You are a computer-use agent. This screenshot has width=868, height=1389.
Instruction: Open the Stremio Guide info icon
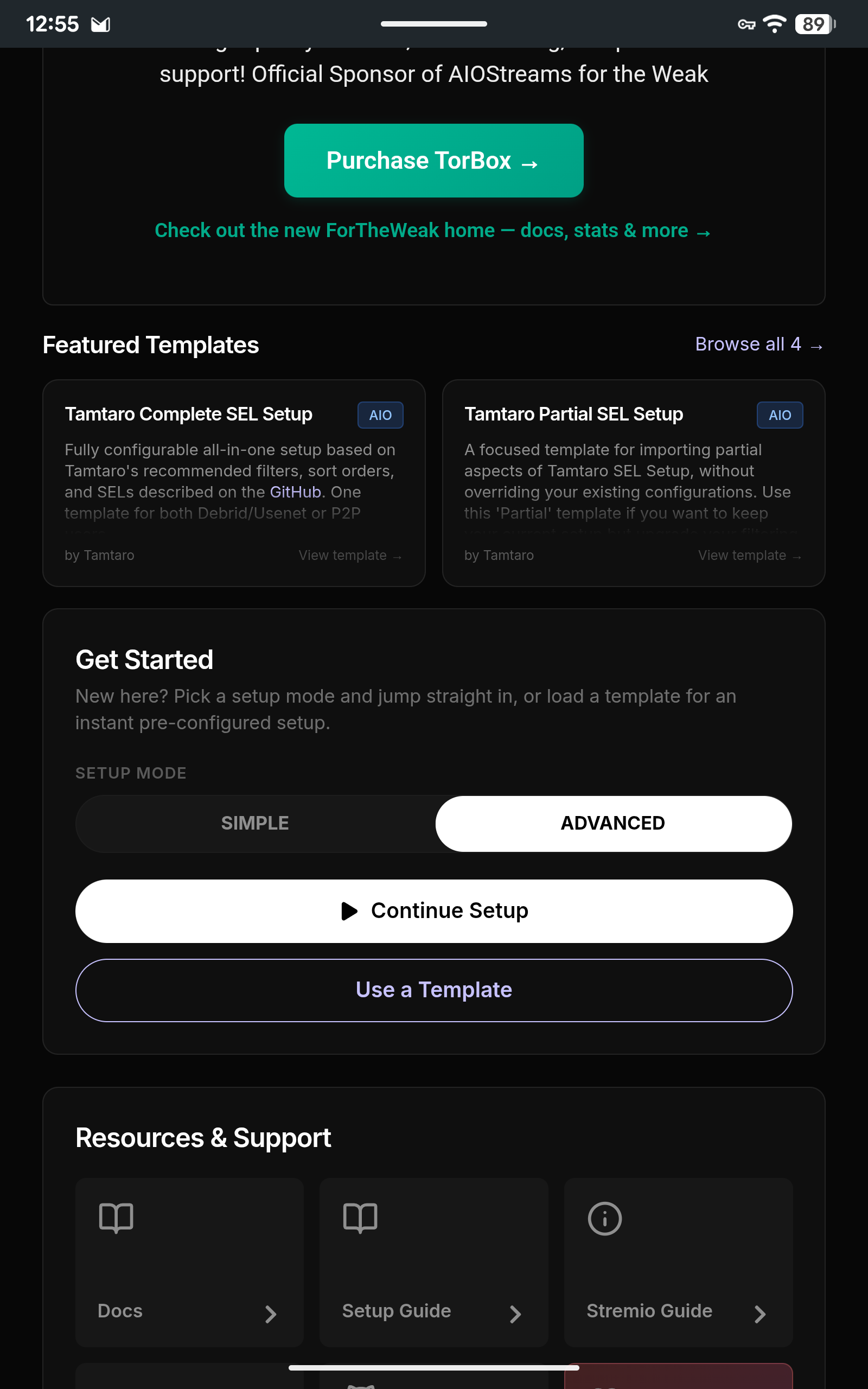[604, 1218]
